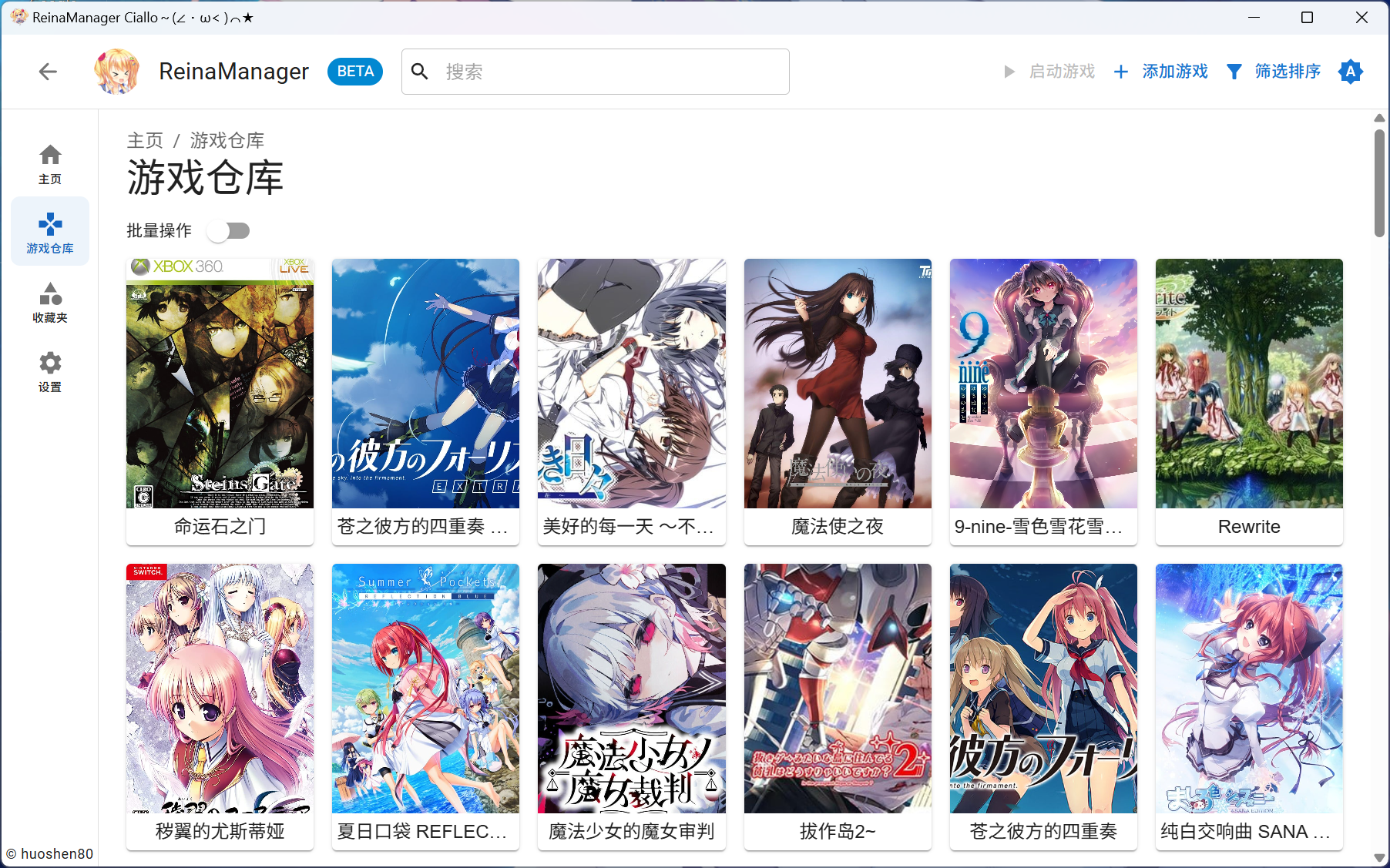Click the 主页 breadcrumb link
1390x868 pixels.
pos(145,140)
